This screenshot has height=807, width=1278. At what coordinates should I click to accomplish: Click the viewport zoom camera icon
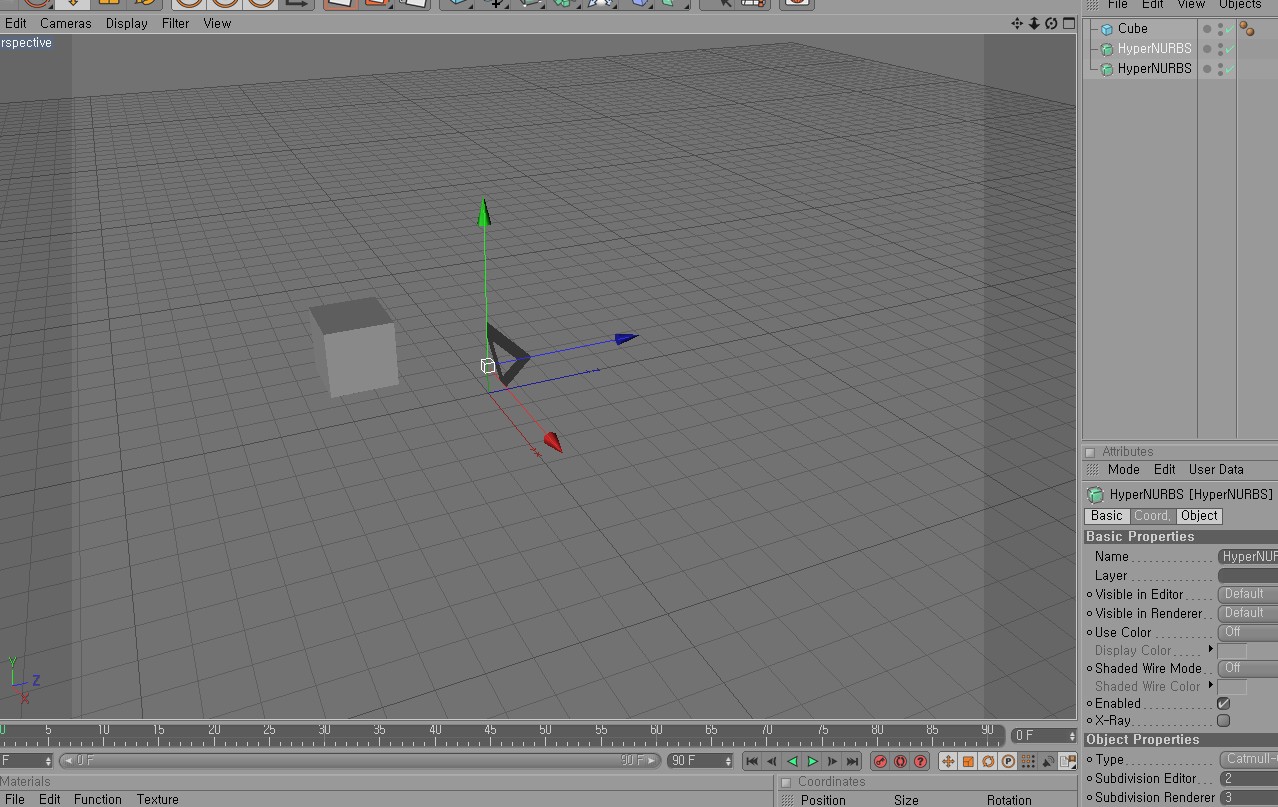(x=1034, y=23)
